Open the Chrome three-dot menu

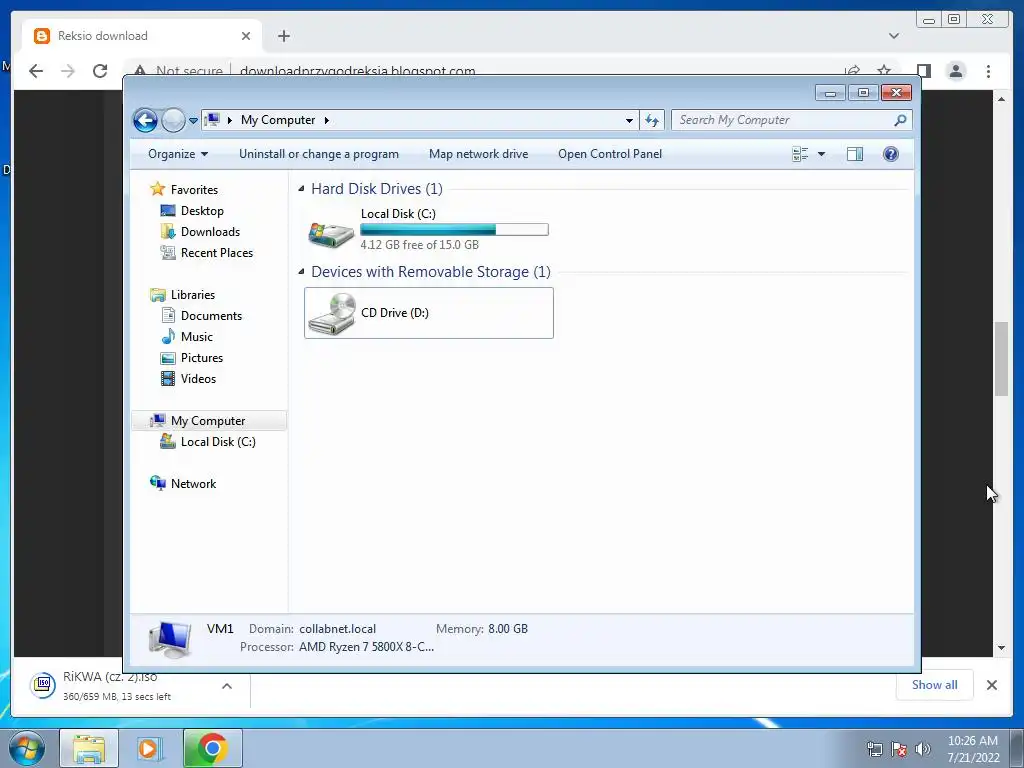(988, 71)
